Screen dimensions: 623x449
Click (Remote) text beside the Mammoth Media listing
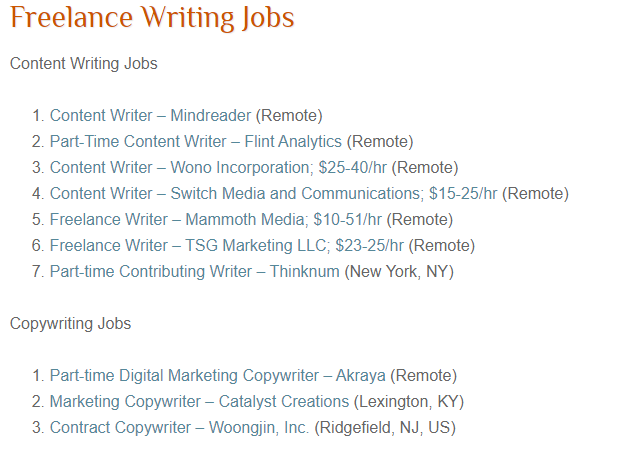[x=420, y=220]
